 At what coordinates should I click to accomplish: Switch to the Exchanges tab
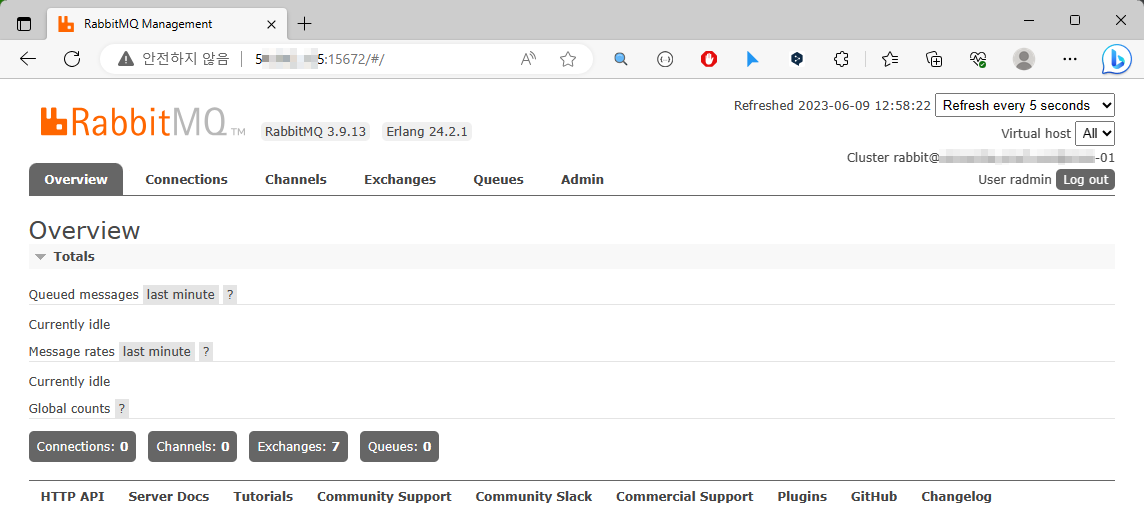click(400, 179)
